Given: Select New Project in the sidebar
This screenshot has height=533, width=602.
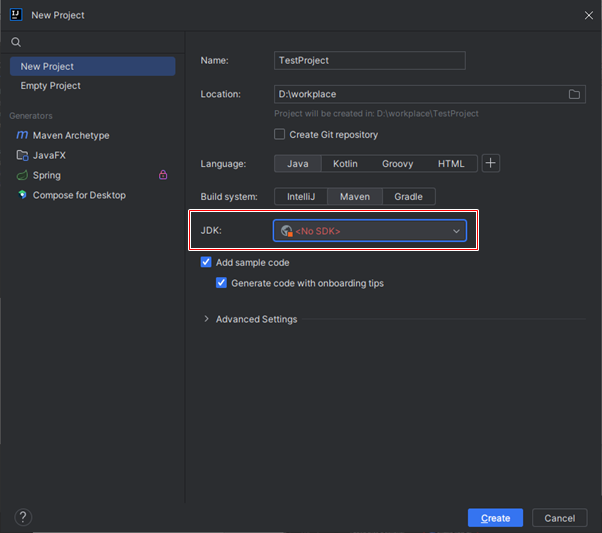Looking at the screenshot, I should (93, 66).
